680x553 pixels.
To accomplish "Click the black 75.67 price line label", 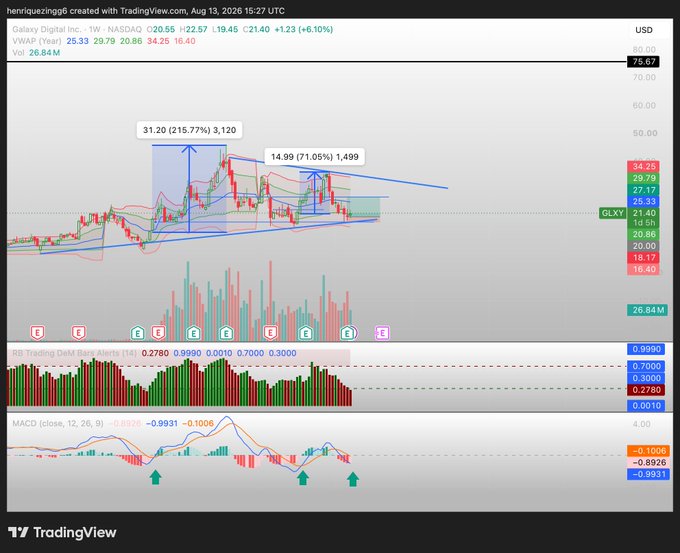I will pos(644,62).
